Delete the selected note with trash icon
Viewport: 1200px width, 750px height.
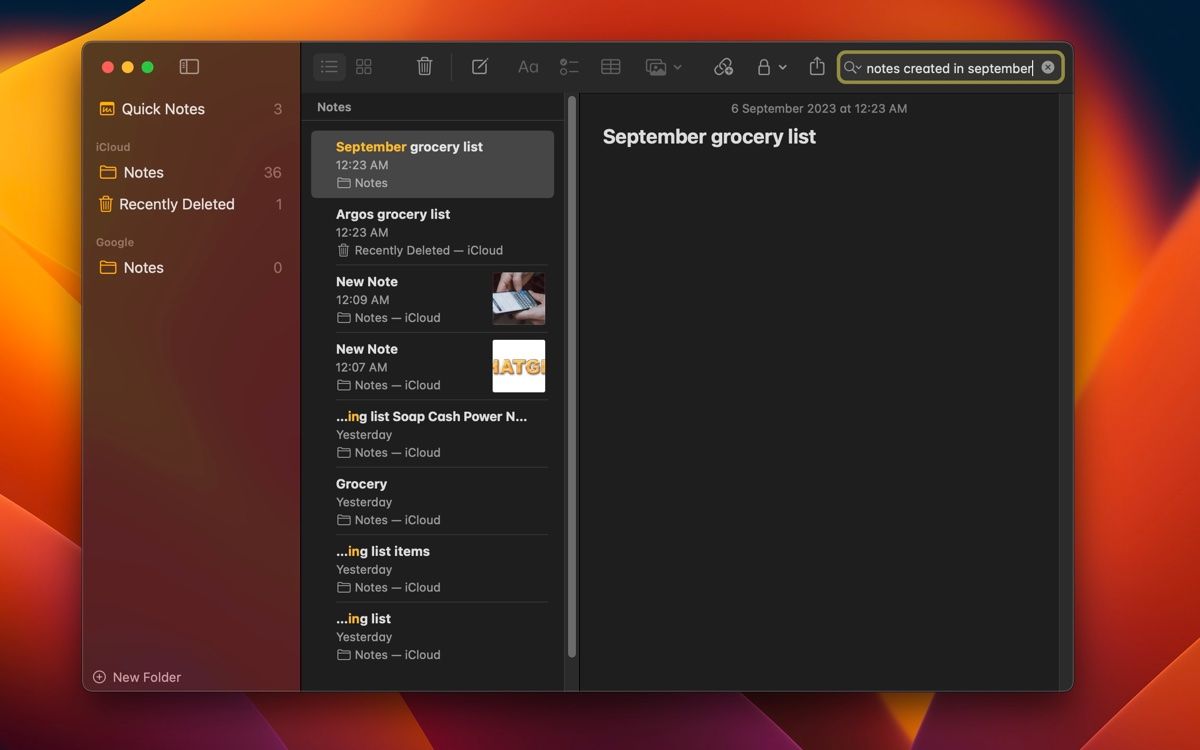click(425, 67)
